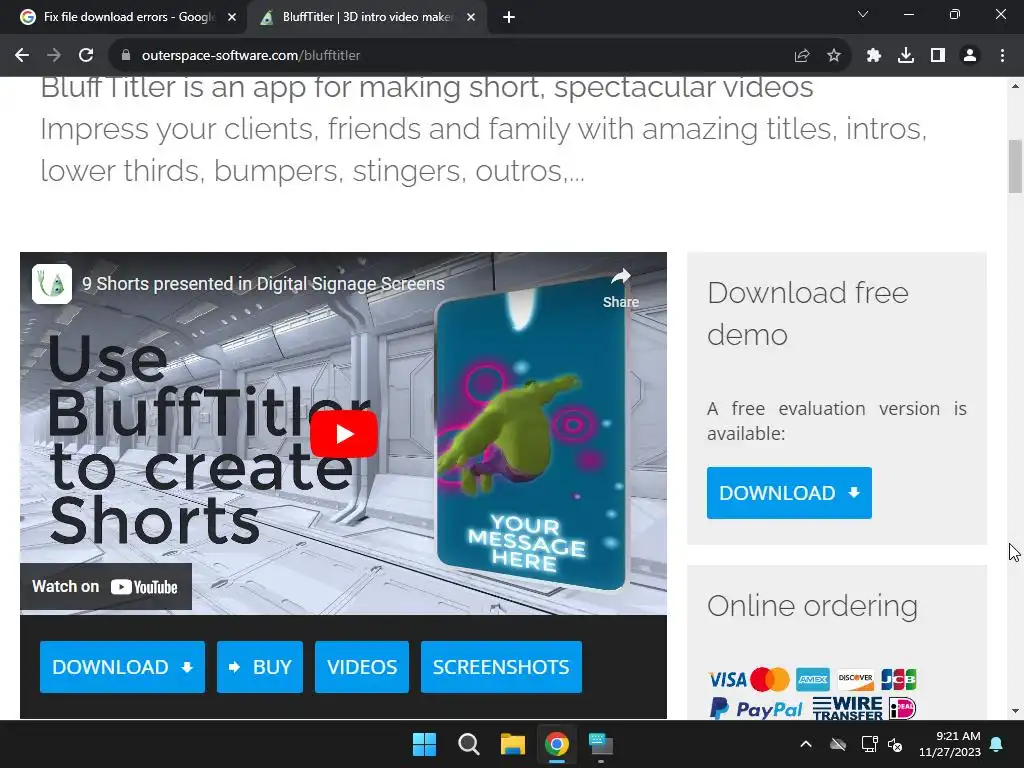
Task: Open Windows taskbar search
Action: pos(469,744)
